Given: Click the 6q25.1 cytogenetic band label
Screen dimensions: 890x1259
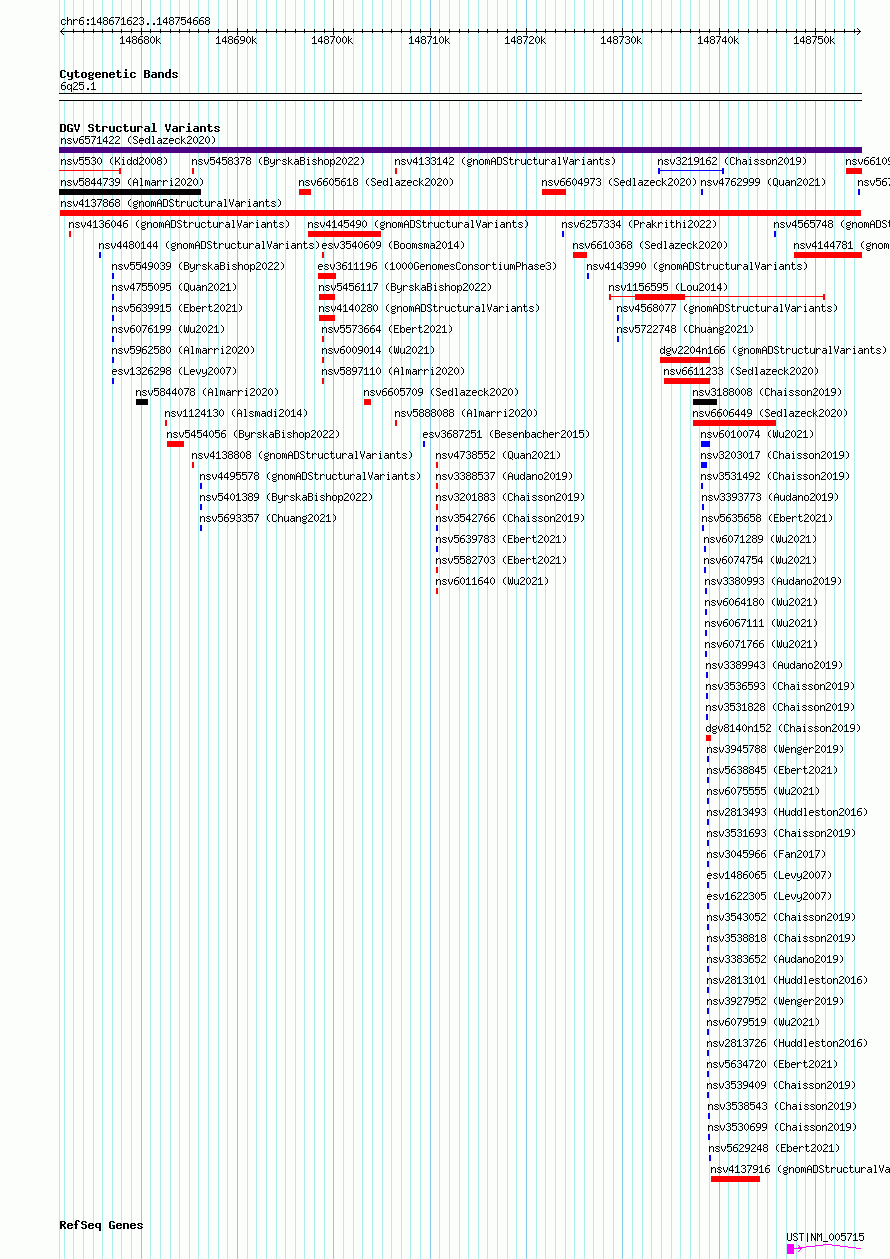Looking at the screenshot, I should (x=78, y=87).
